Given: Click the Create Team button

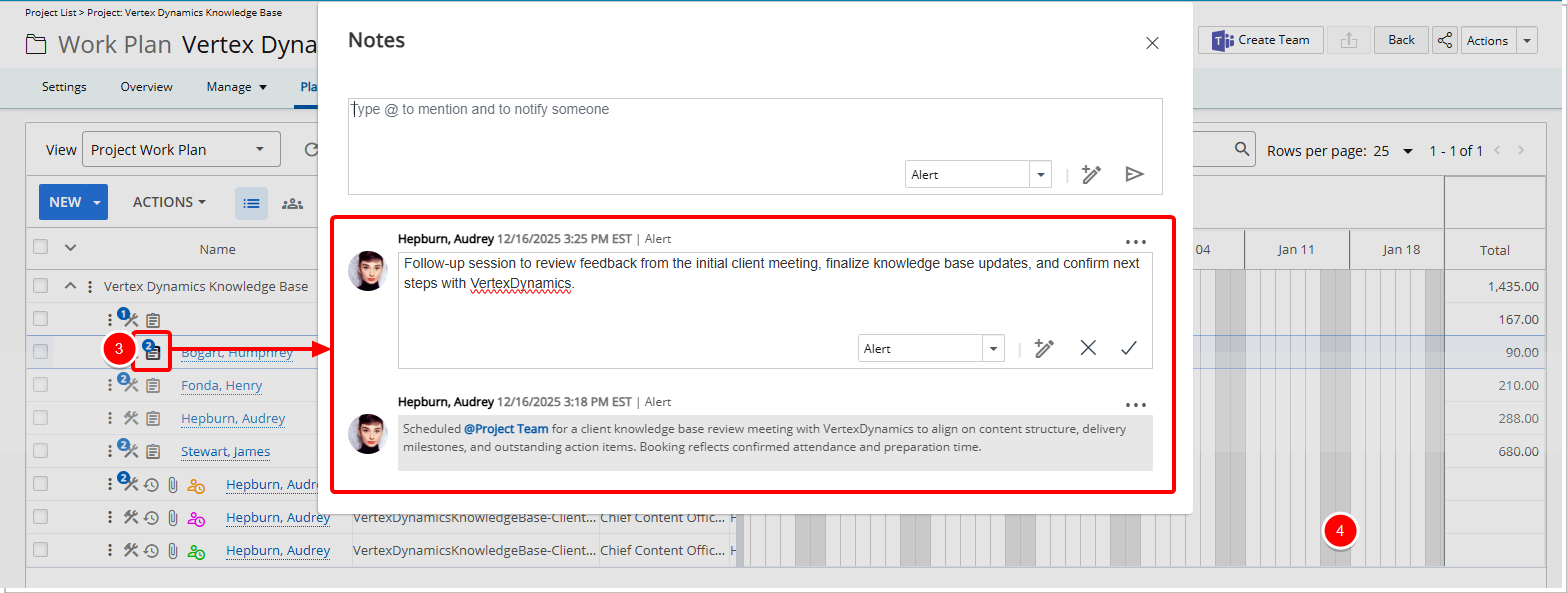Looking at the screenshot, I should click(1260, 40).
